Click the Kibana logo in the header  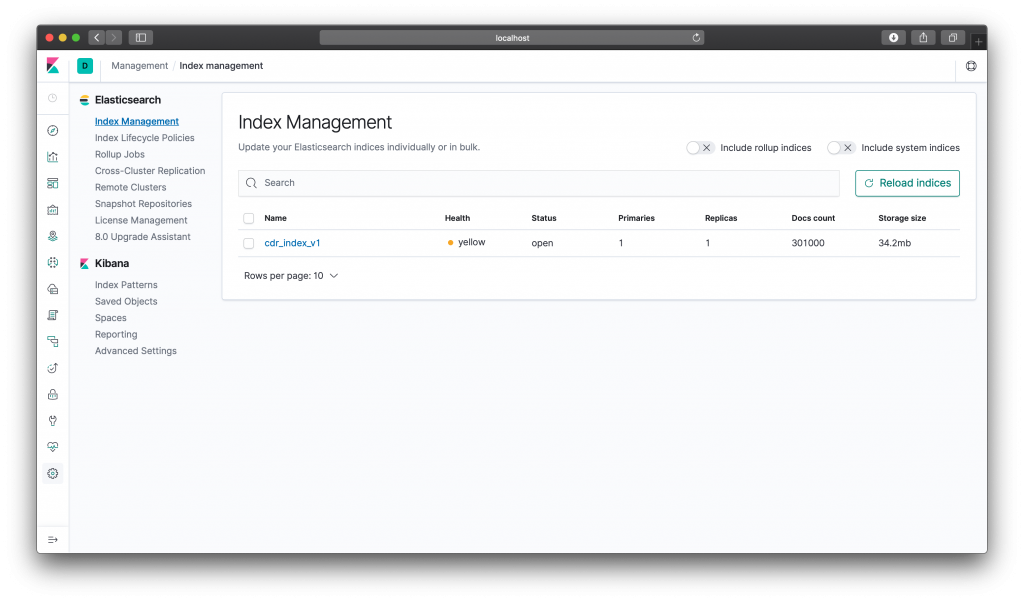pos(53,65)
